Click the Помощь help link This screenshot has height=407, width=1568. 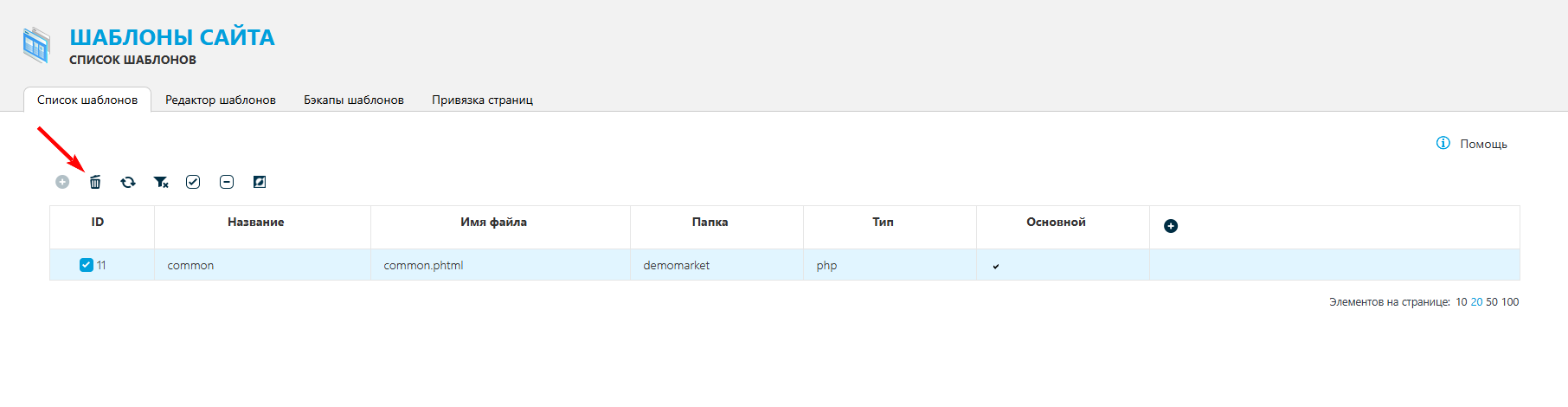pyautogui.click(x=1483, y=144)
